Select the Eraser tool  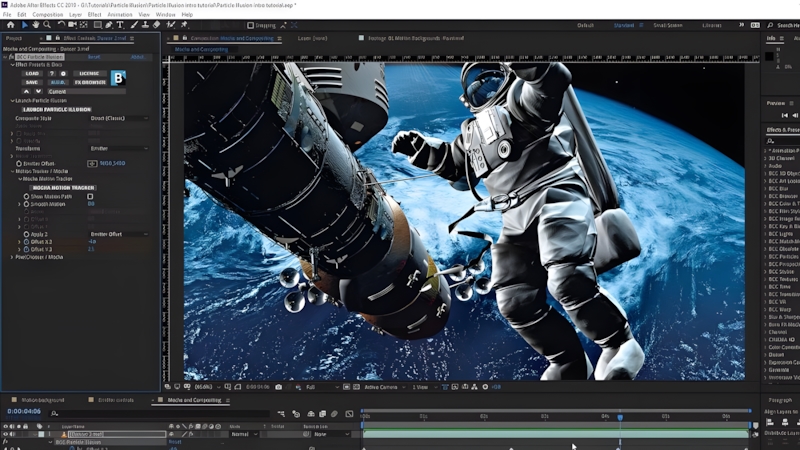tap(157, 24)
